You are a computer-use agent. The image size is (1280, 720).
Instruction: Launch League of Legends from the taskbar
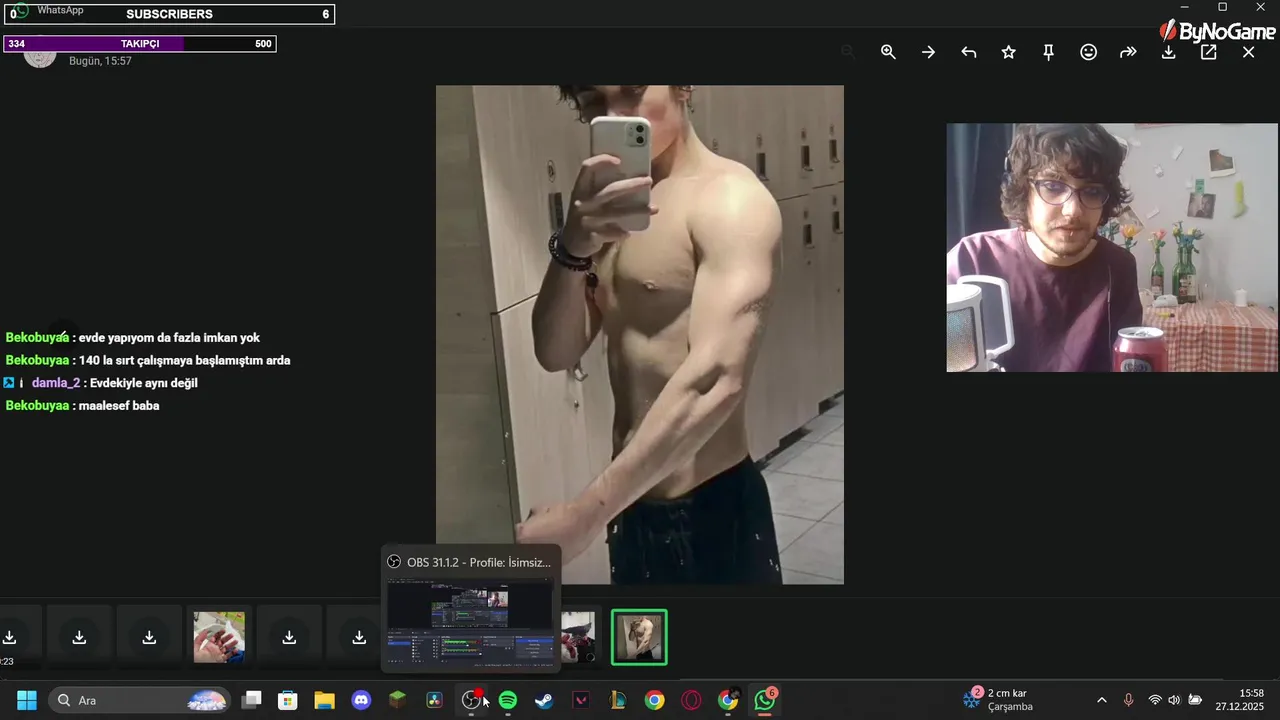tap(617, 700)
